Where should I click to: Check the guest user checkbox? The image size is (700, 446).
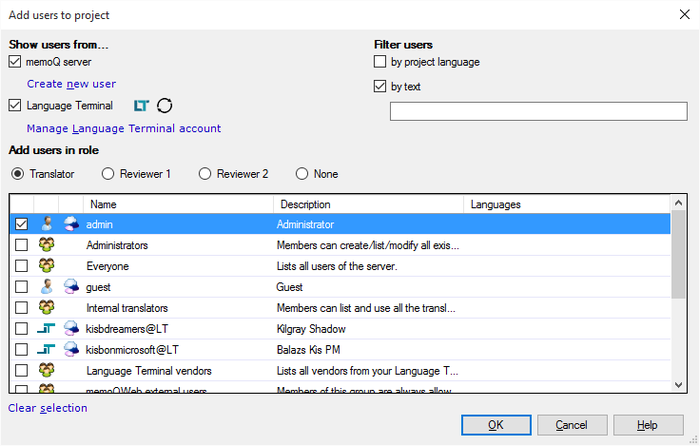click(21, 287)
